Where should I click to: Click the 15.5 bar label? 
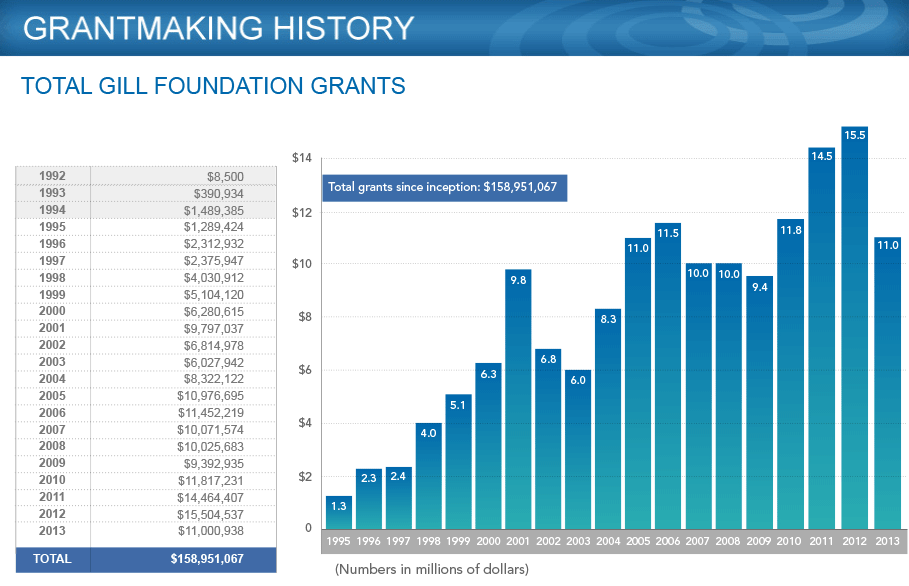tap(855, 135)
